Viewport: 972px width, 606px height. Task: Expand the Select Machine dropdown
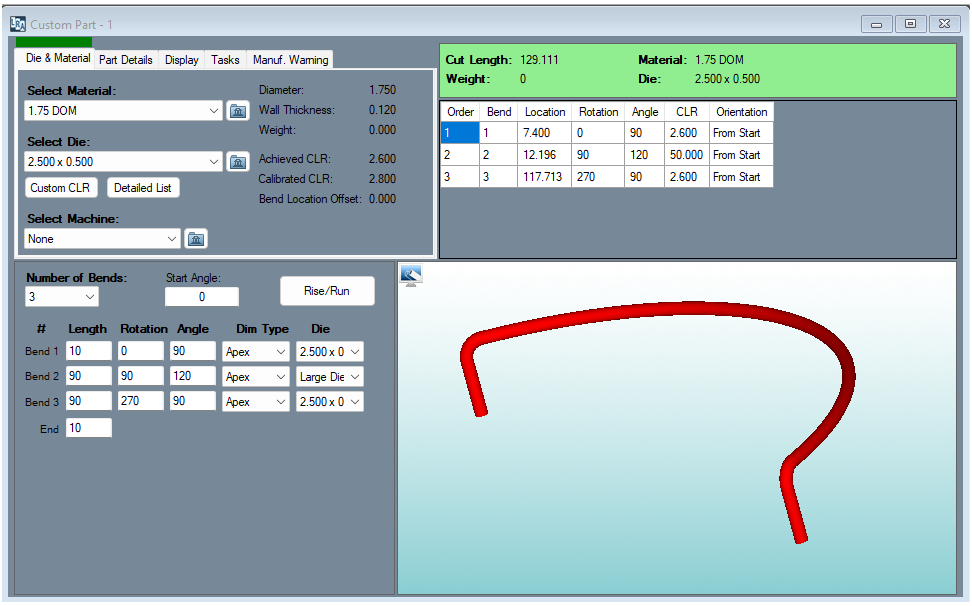pyautogui.click(x=172, y=239)
